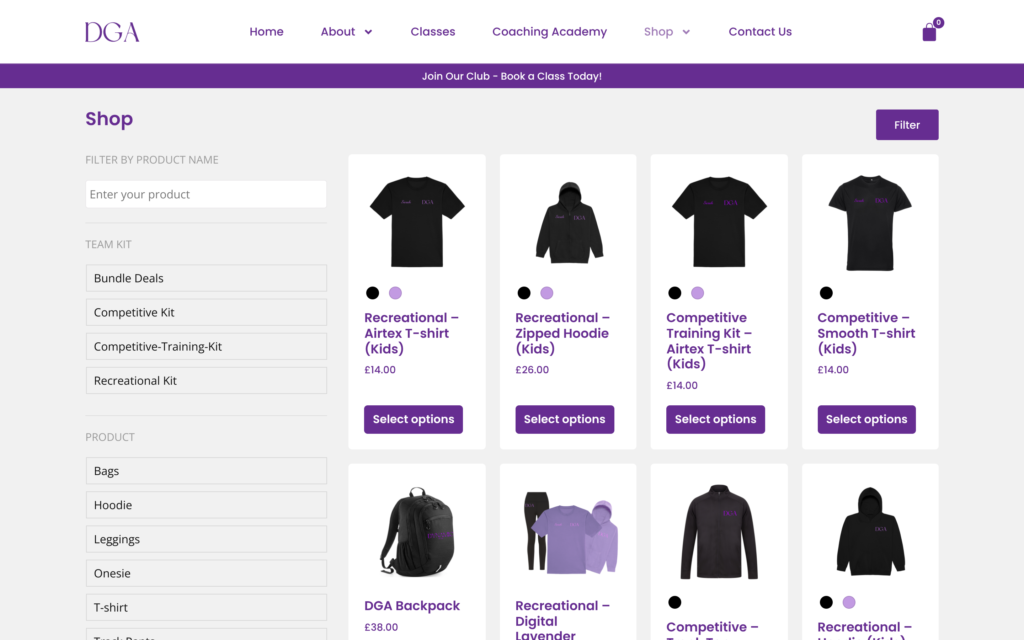The image size is (1024, 640).
Task: Click the DGA logo in header
Action: [x=112, y=32]
